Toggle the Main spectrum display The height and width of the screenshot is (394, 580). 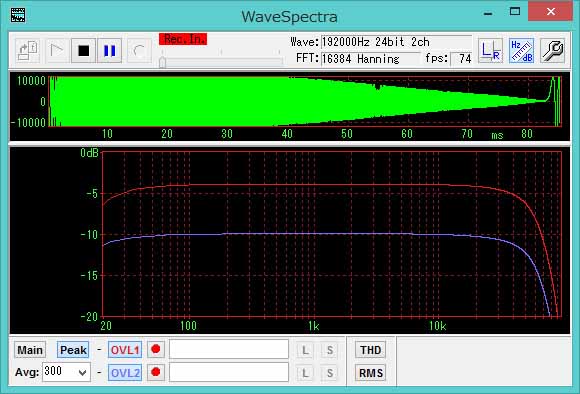pyautogui.click(x=30, y=350)
